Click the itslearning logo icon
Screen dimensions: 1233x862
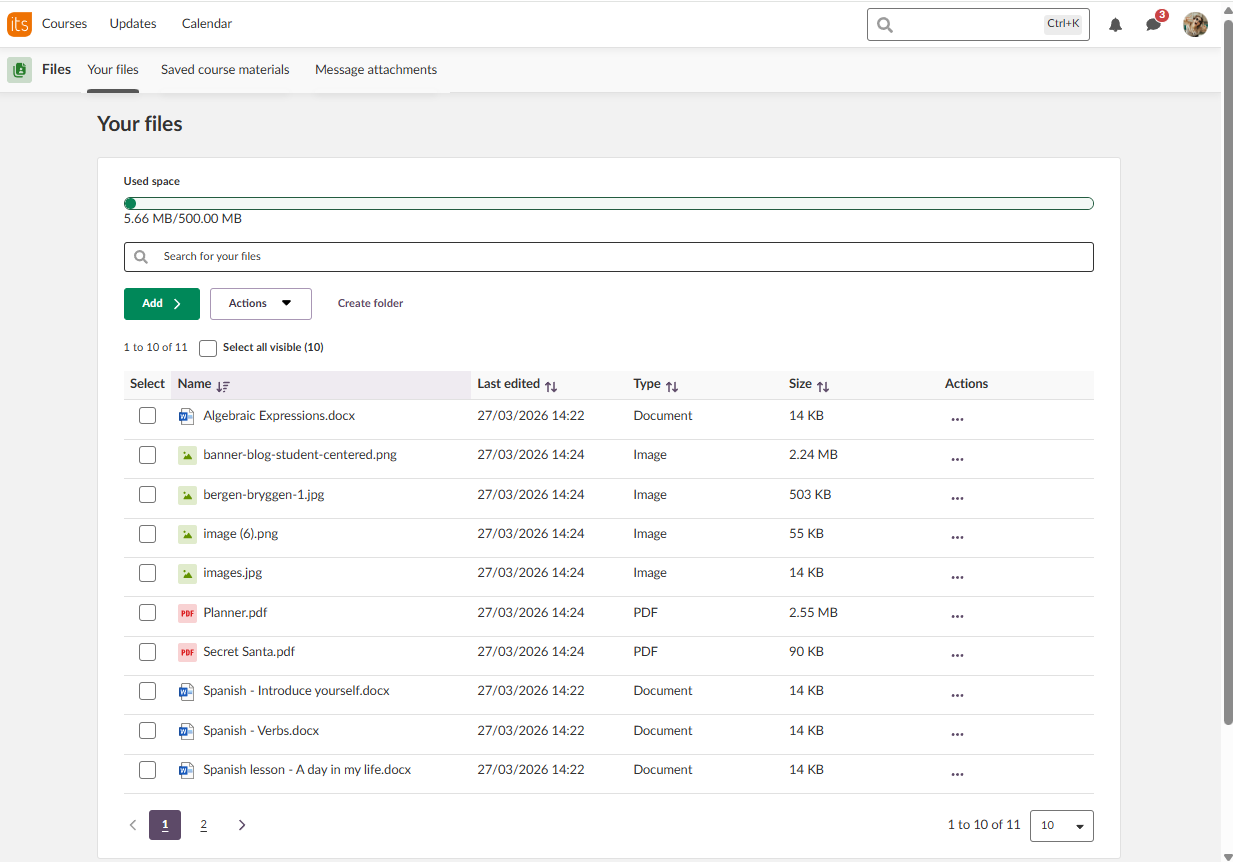click(x=19, y=24)
